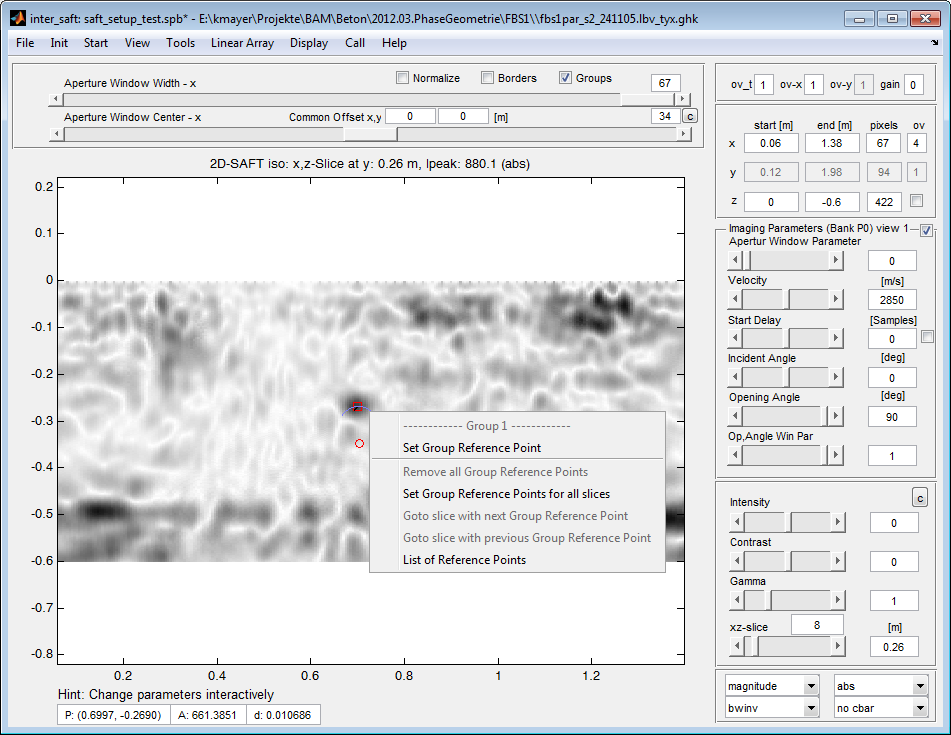
Task: Increase Gamma with right arrow
Action: coord(838,600)
